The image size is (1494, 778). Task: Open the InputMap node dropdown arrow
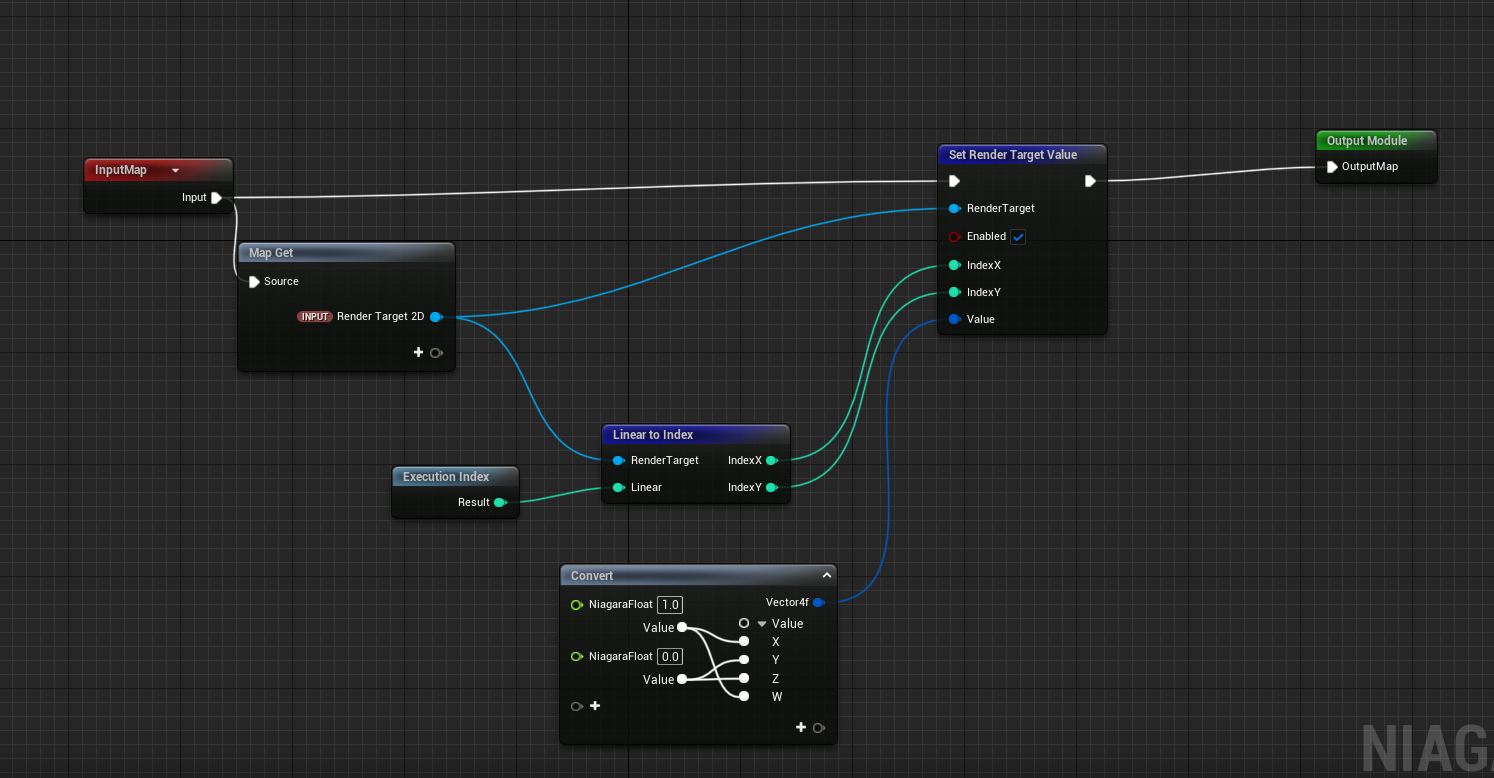point(176,171)
